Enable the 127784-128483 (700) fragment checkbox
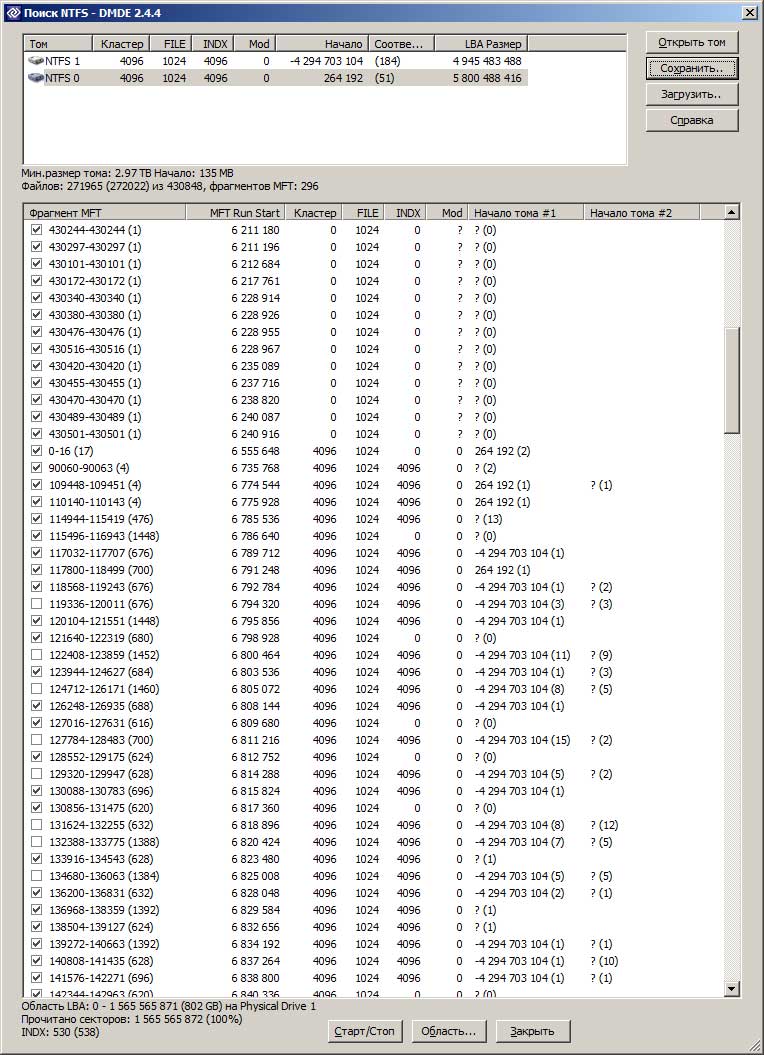The width and height of the screenshot is (764, 1055). (x=36, y=740)
